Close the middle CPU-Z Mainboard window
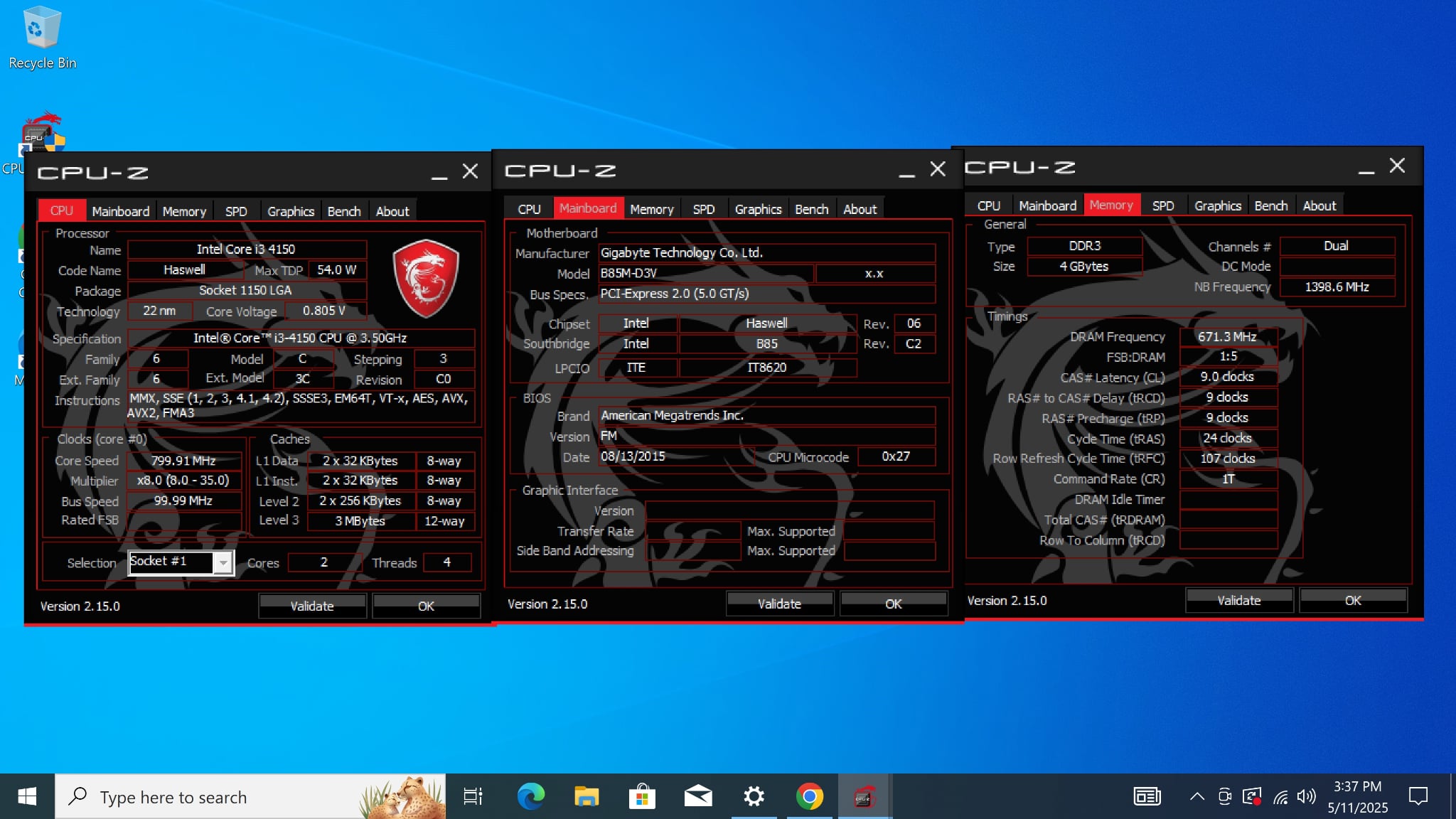 click(x=938, y=169)
